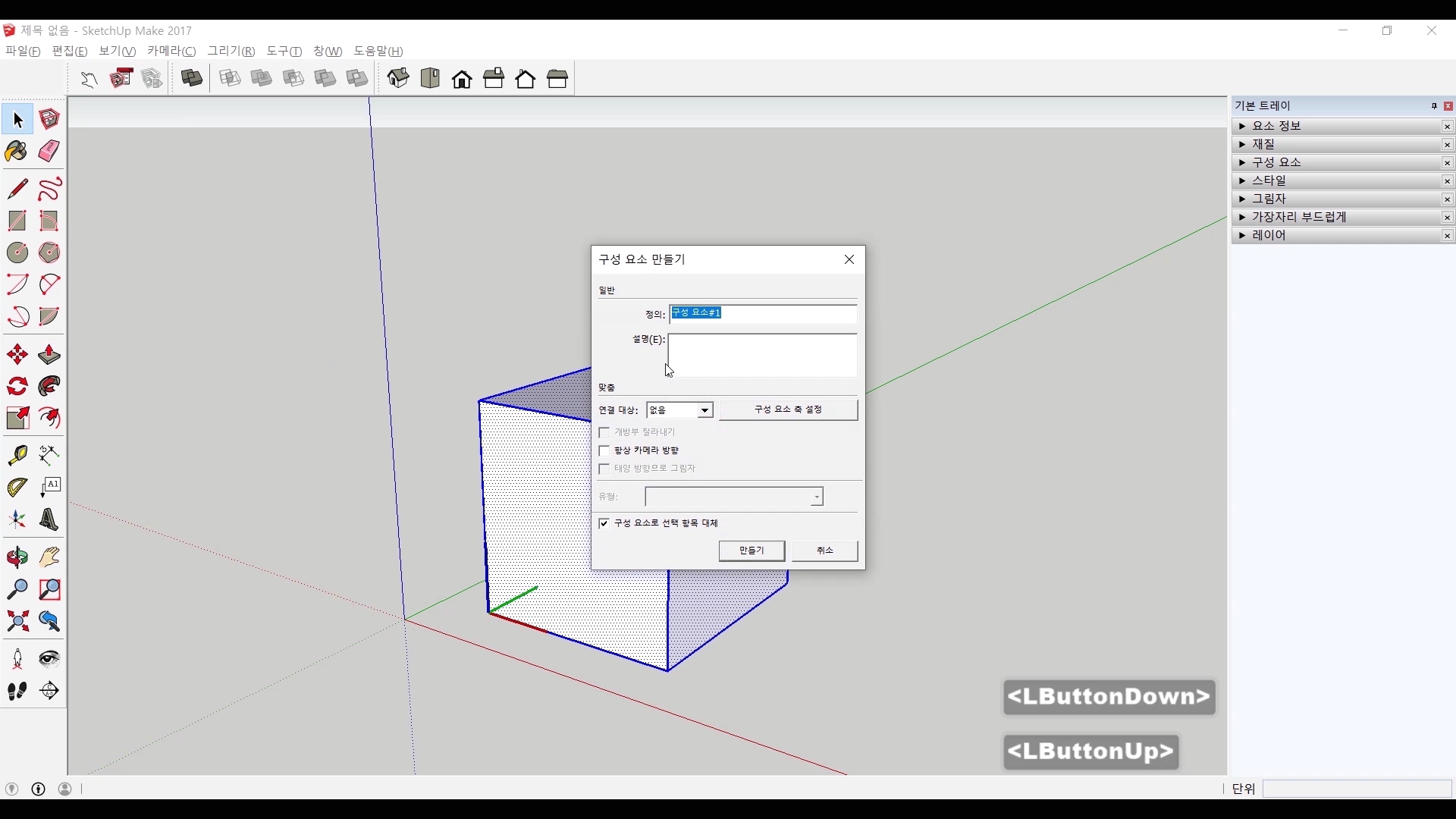
Task: Uncheck 구성 요소로 선택 항목 대체
Action: (605, 524)
